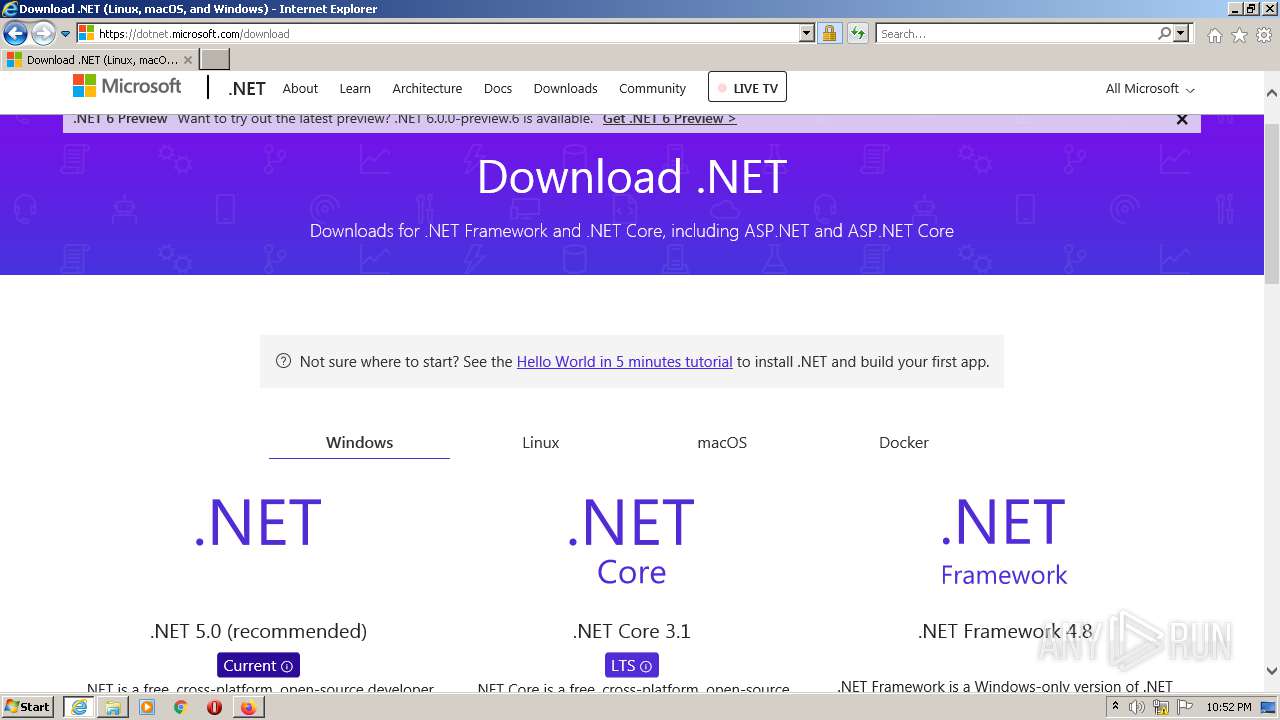This screenshot has width=1280, height=720.
Task: Click the page scrollbar down arrow
Action: [1272, 672]
